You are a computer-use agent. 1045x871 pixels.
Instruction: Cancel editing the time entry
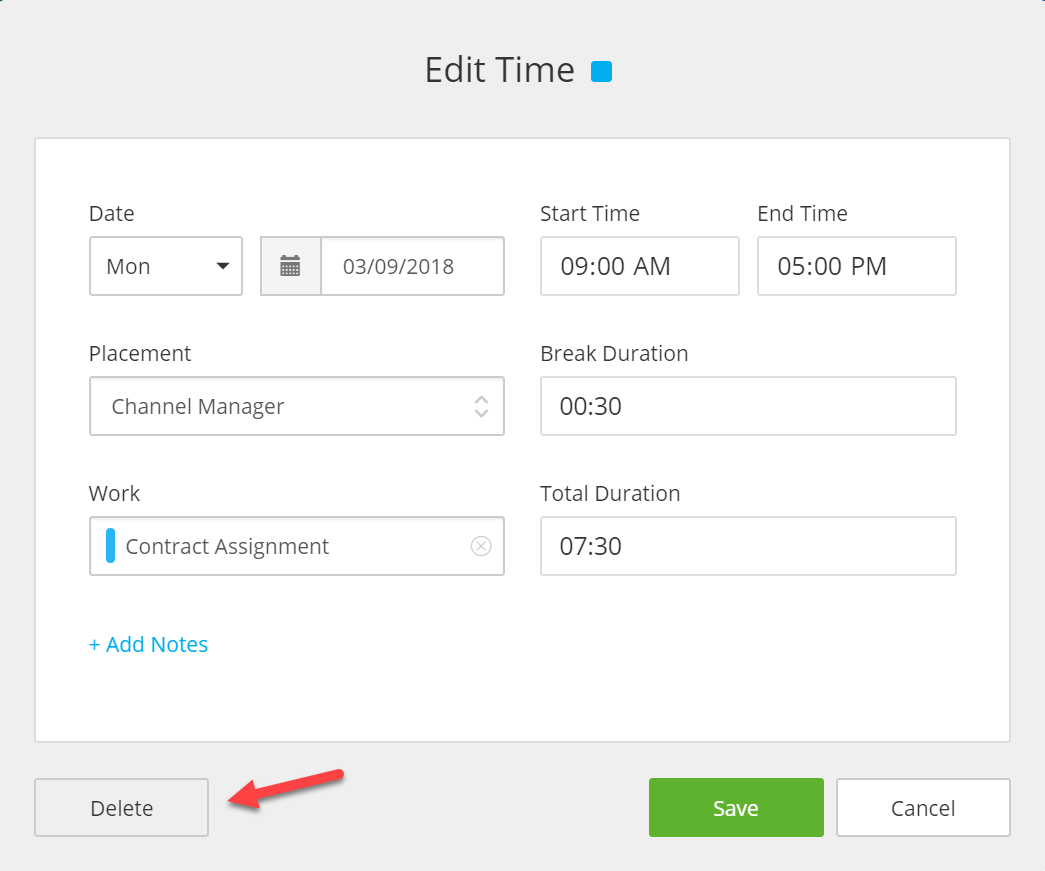923,808
